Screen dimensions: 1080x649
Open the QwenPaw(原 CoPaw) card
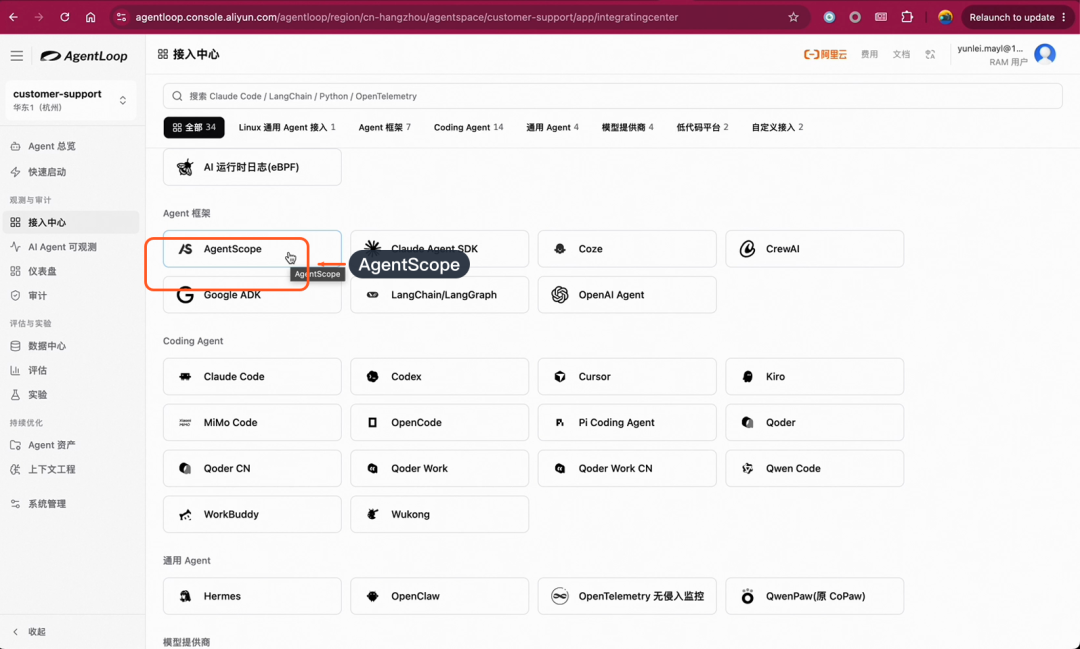point(814,596)
